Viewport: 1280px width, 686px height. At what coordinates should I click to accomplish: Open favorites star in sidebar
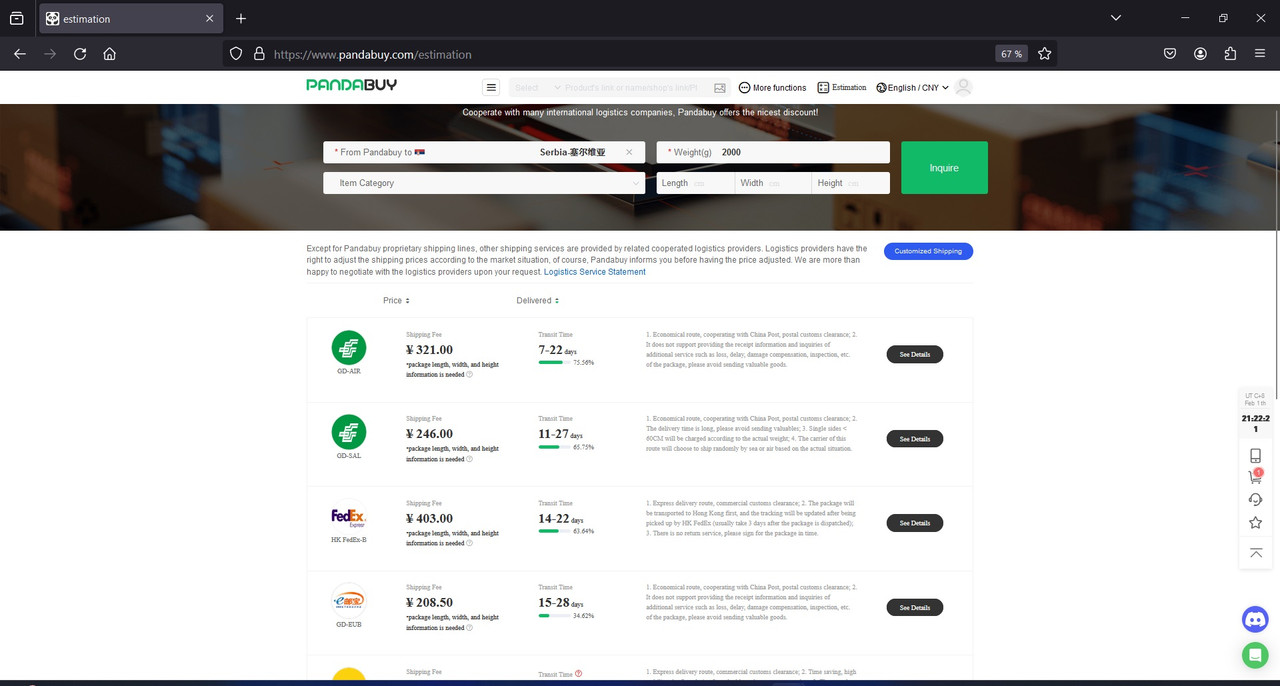1255,523
